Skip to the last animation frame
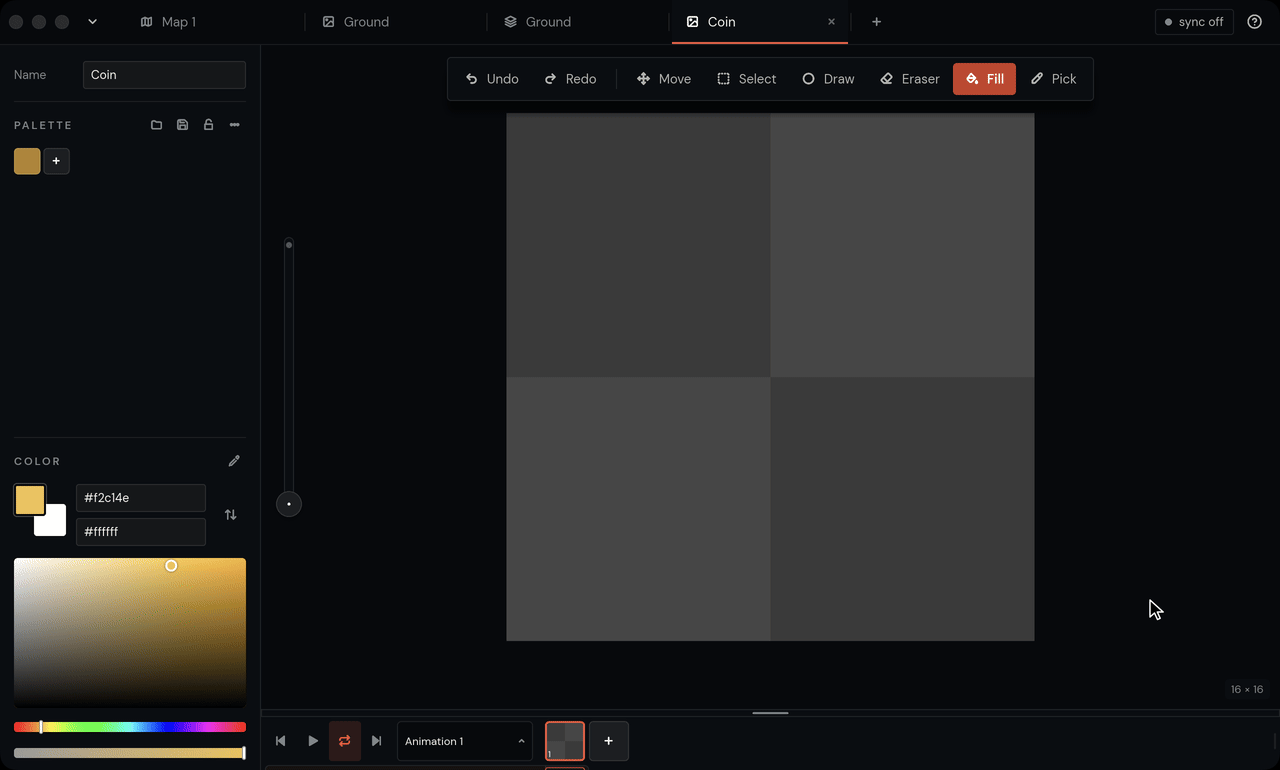 [377, 741]
